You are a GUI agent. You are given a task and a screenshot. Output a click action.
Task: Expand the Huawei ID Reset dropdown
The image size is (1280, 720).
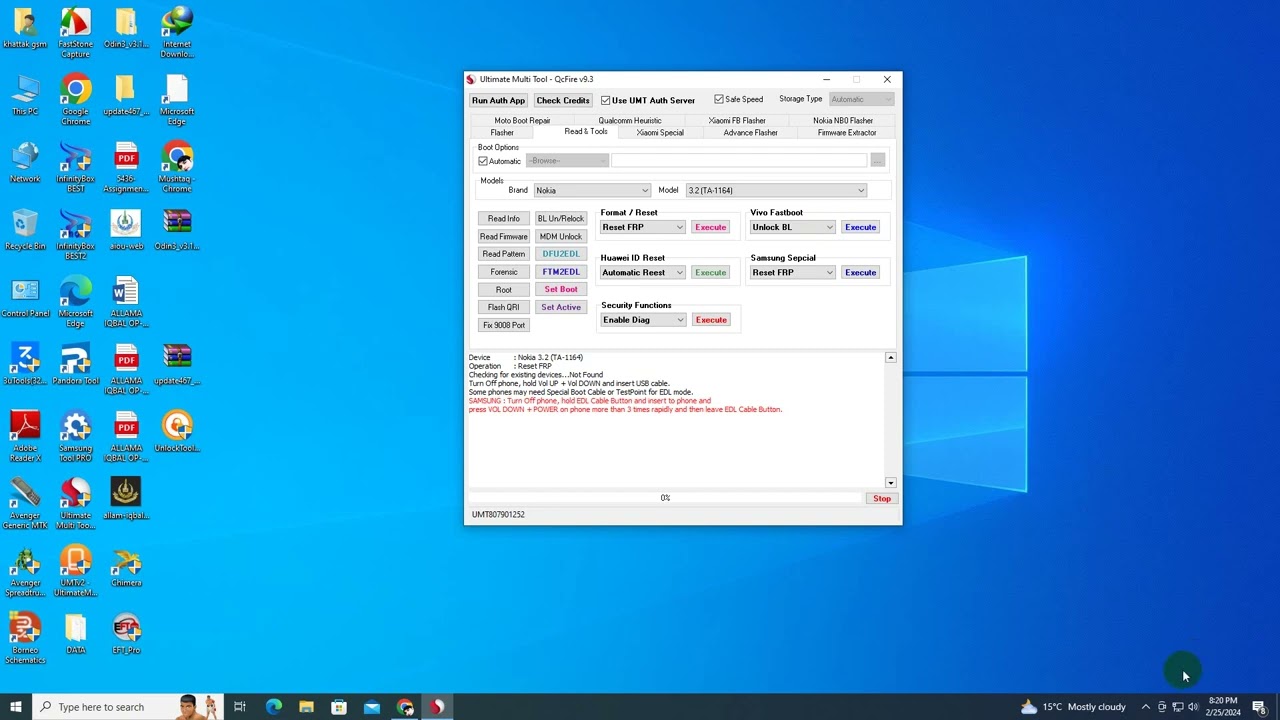(642, 272)
